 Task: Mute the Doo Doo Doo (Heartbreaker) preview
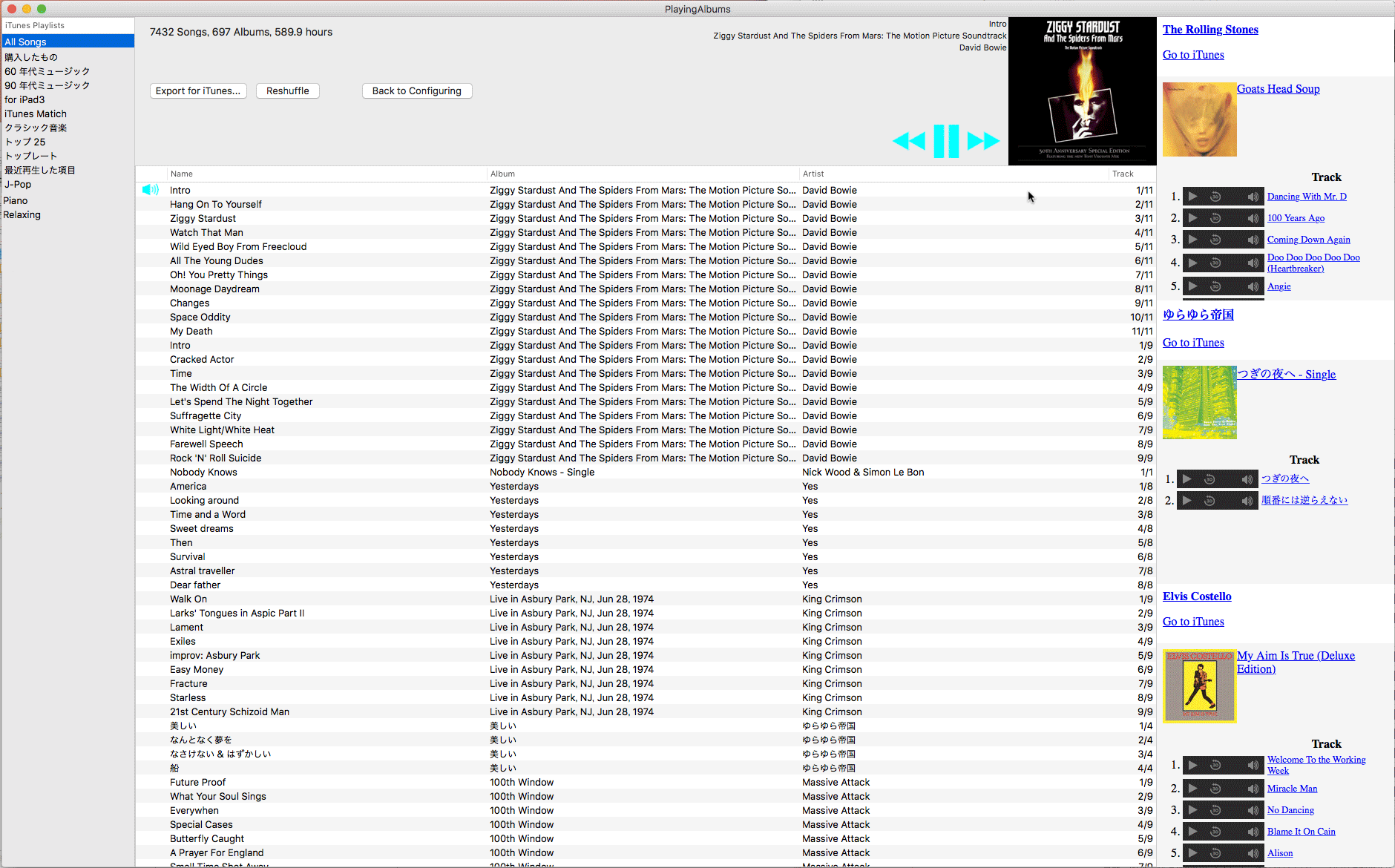[1253, 263]
